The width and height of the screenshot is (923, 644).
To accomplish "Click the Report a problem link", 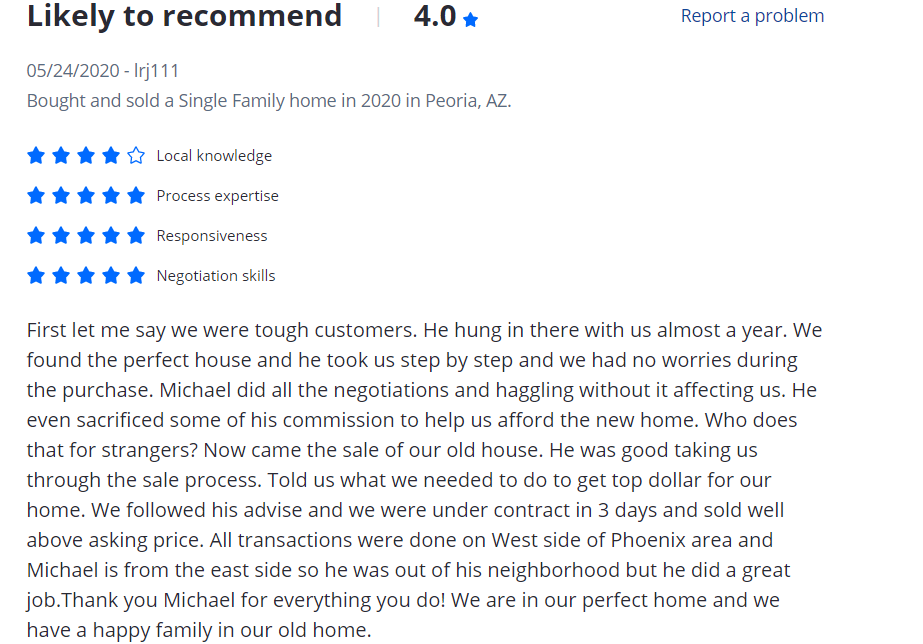I will tap(752, 16).
